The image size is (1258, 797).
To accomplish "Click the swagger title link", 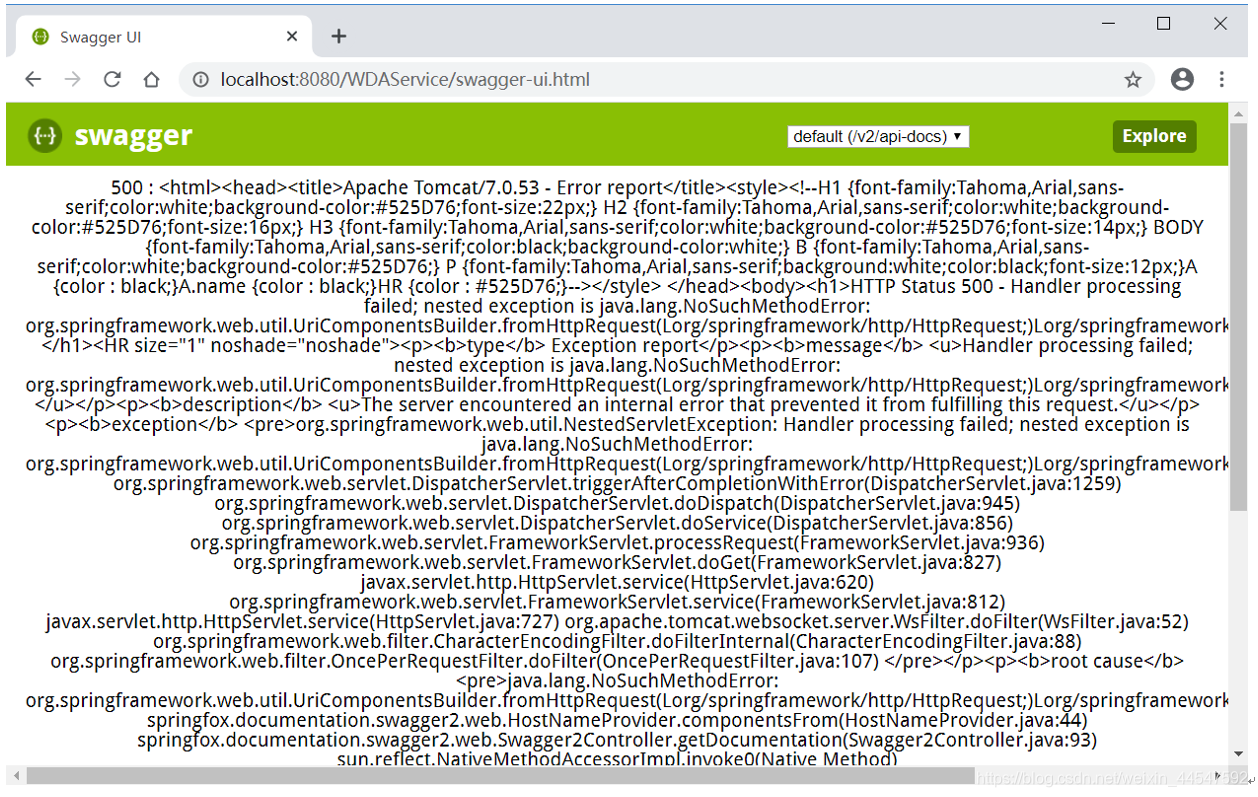I will click(x=133, y=136).
